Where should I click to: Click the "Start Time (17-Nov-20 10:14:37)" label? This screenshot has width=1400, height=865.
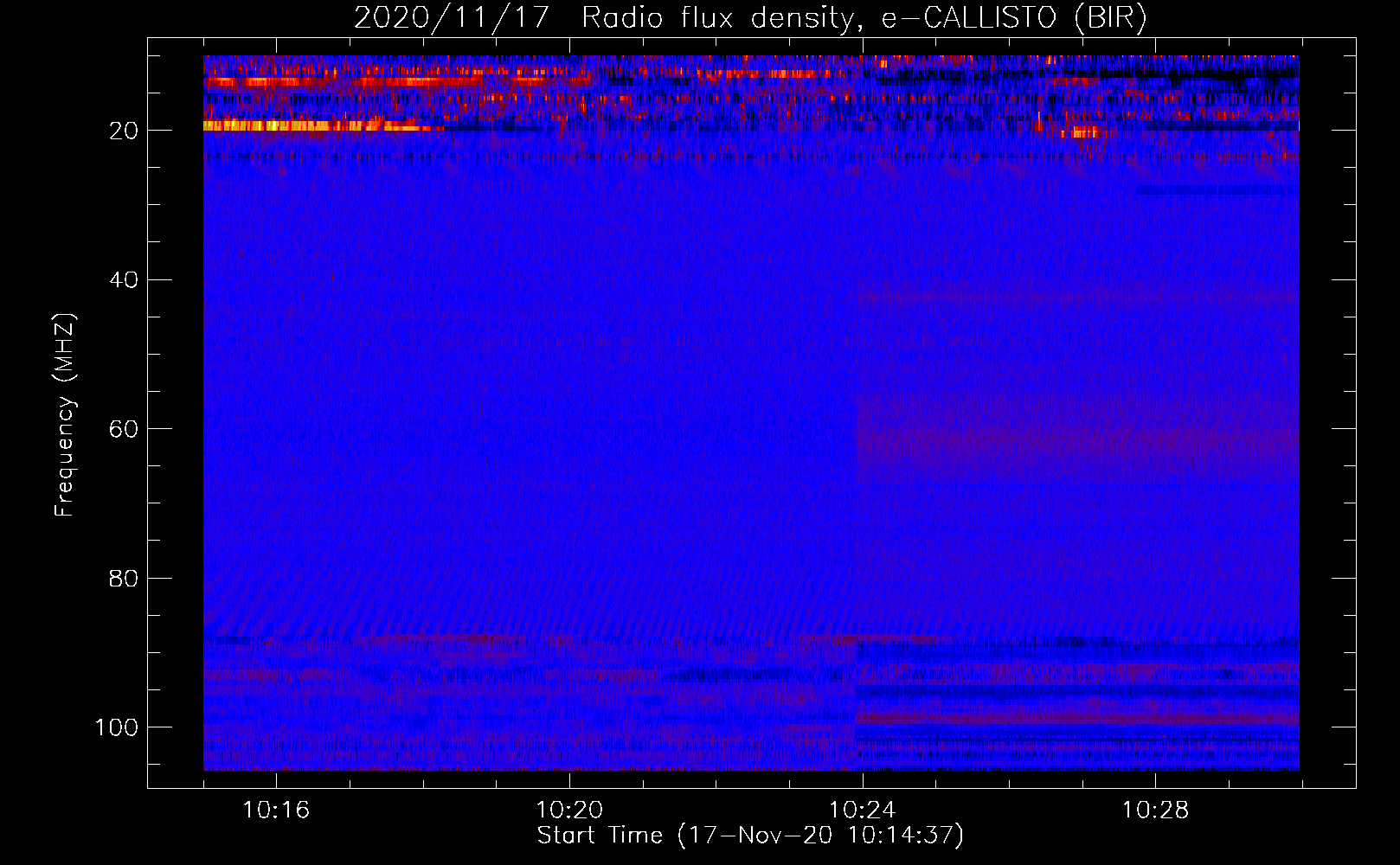[750, 836]
